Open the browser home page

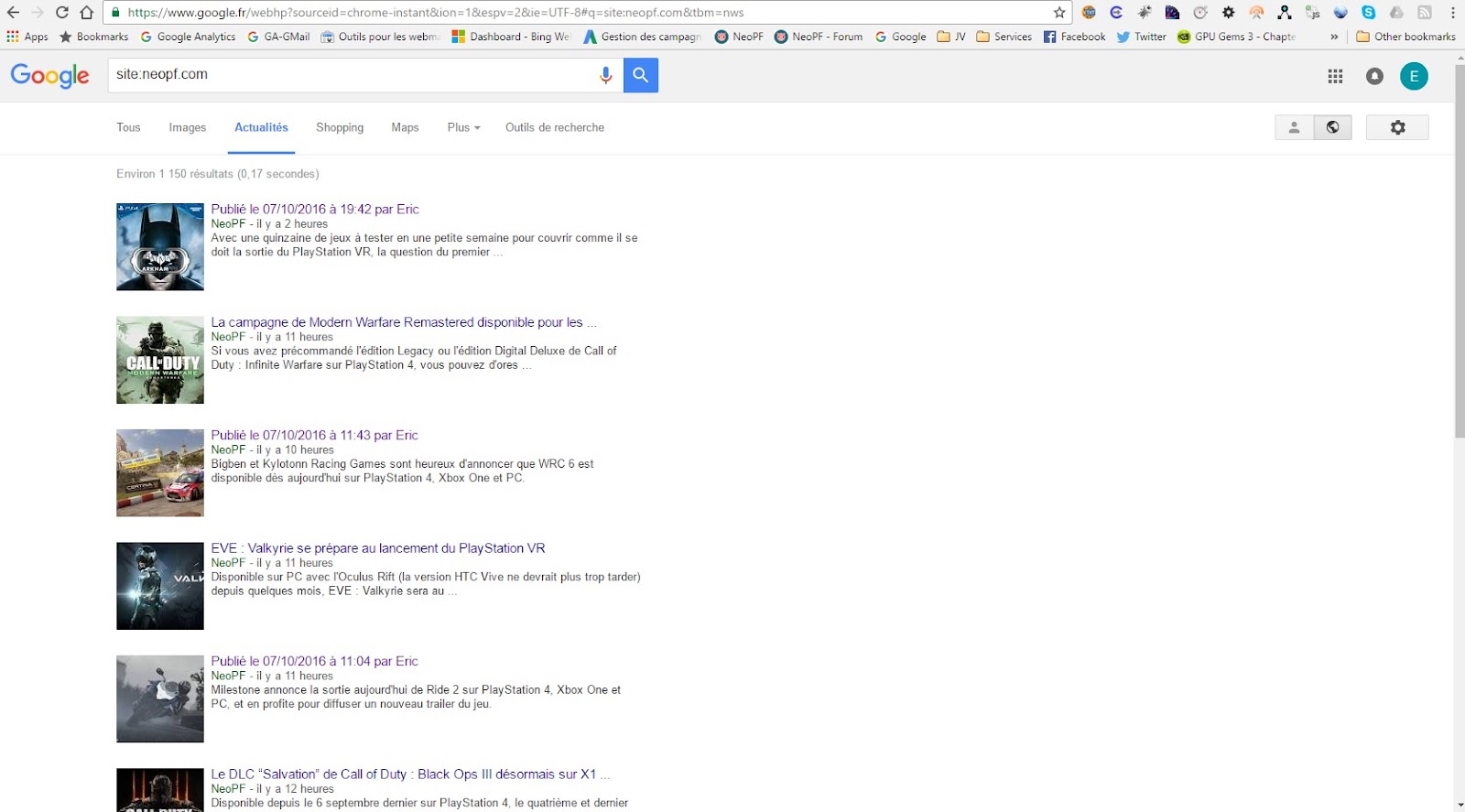[86, 13]
